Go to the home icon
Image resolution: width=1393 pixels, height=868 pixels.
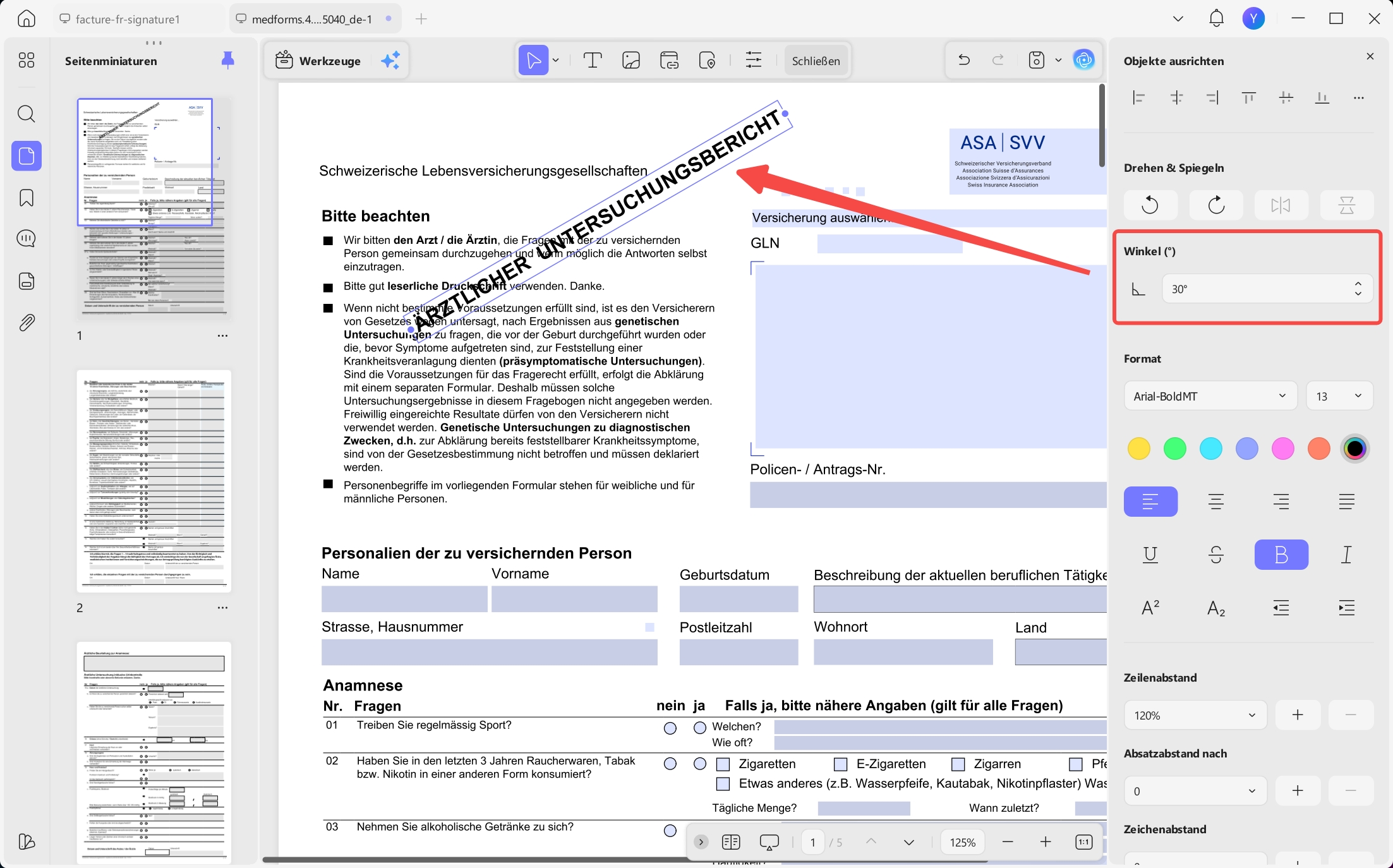(x=27, y=19)
